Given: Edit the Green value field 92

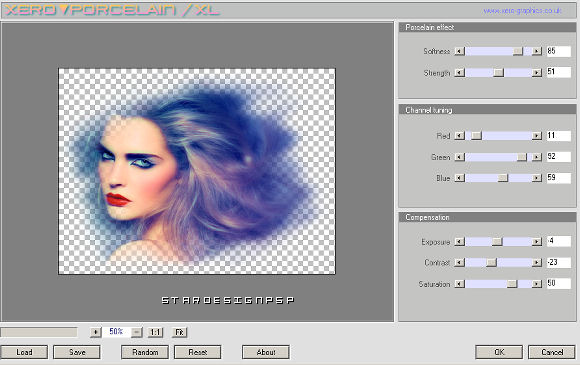Looking at the screenshot, I should coord(559,157).
